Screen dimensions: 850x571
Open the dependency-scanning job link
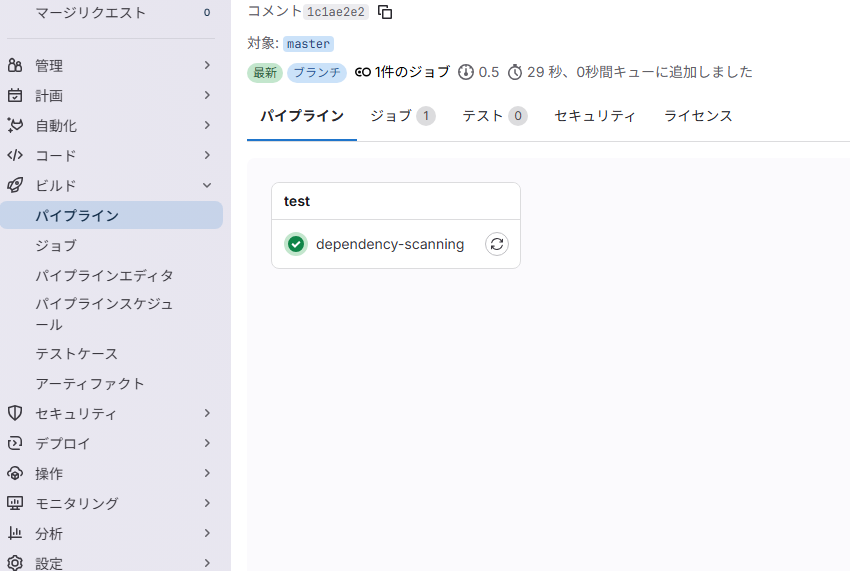coord(390,244)
